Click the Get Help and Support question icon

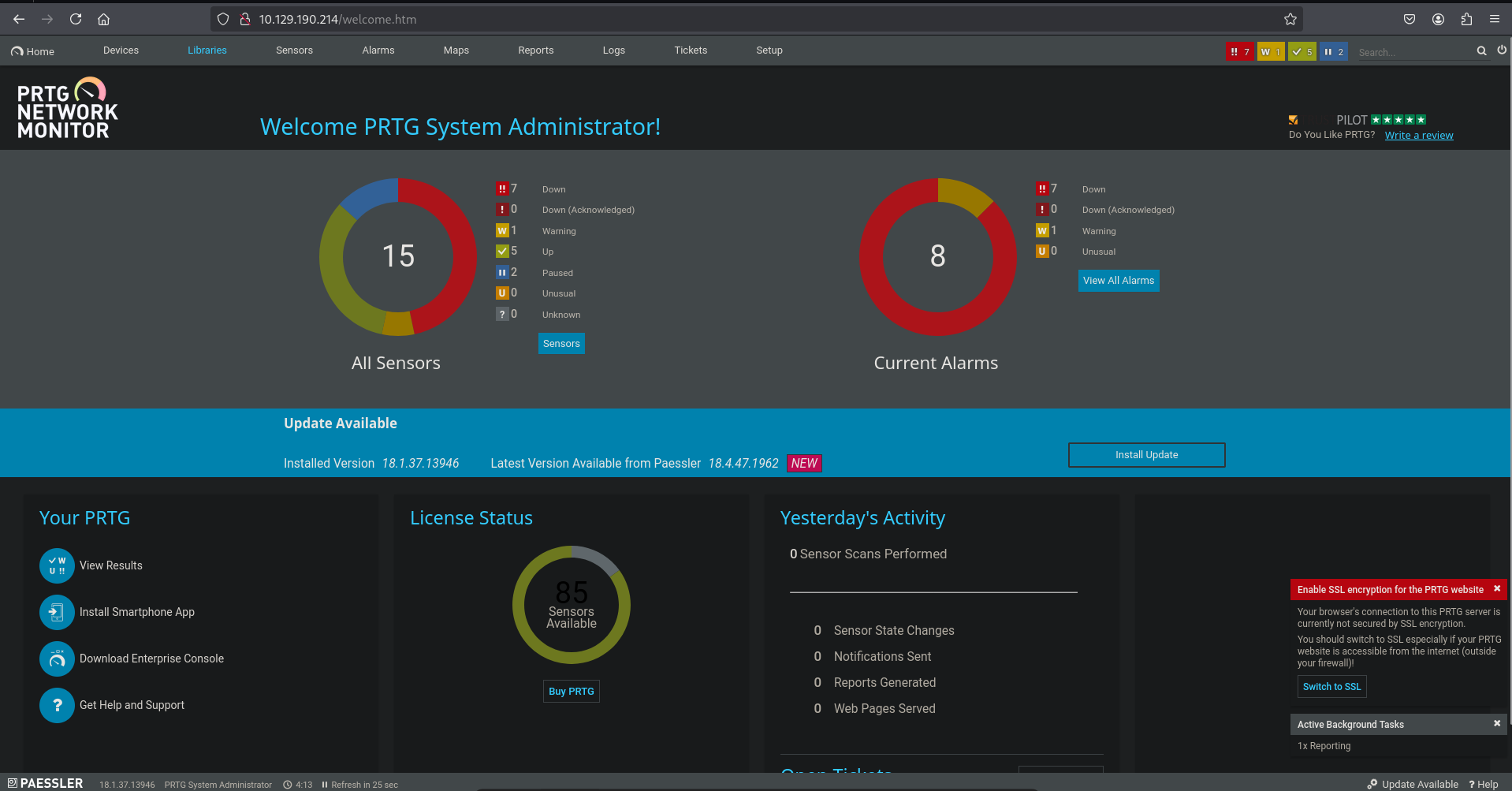57,705
